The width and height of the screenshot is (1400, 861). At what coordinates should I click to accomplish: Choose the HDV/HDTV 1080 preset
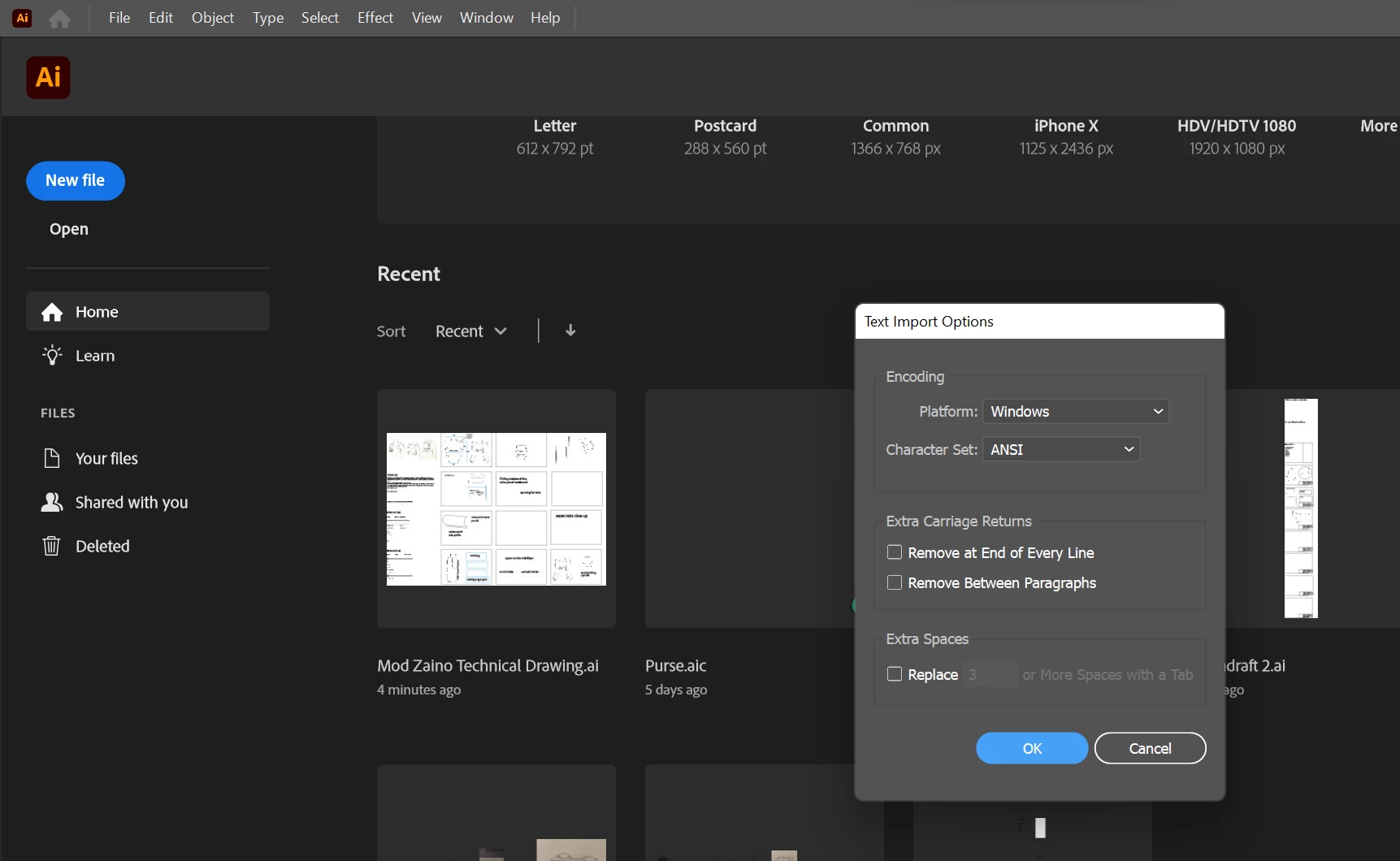(1237, 137)
